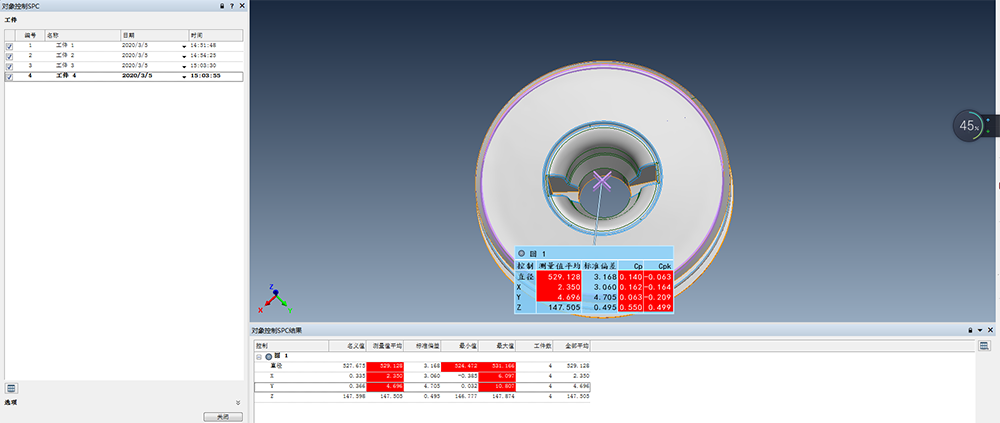Uncheck the checkbox for 工件 1
The image size is (1000, 423).
pyautogui.click(x=10, y=46)
